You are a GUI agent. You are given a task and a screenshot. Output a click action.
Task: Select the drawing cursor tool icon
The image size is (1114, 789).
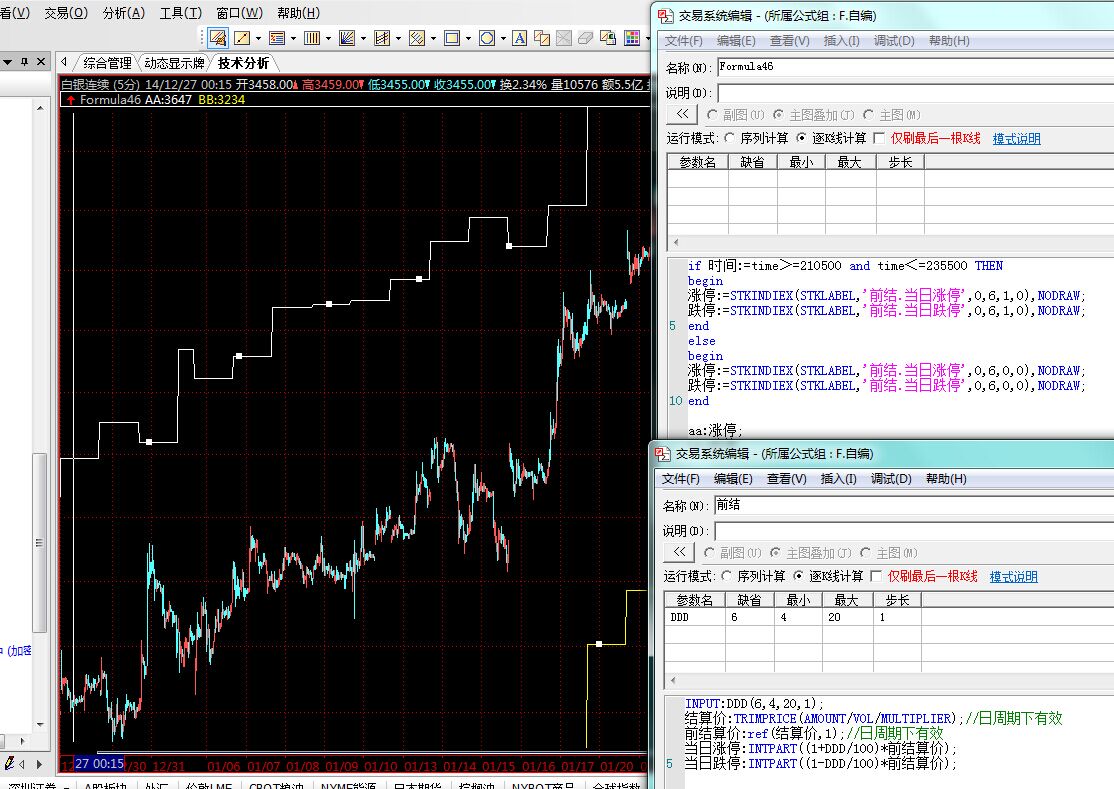[218, 38]
